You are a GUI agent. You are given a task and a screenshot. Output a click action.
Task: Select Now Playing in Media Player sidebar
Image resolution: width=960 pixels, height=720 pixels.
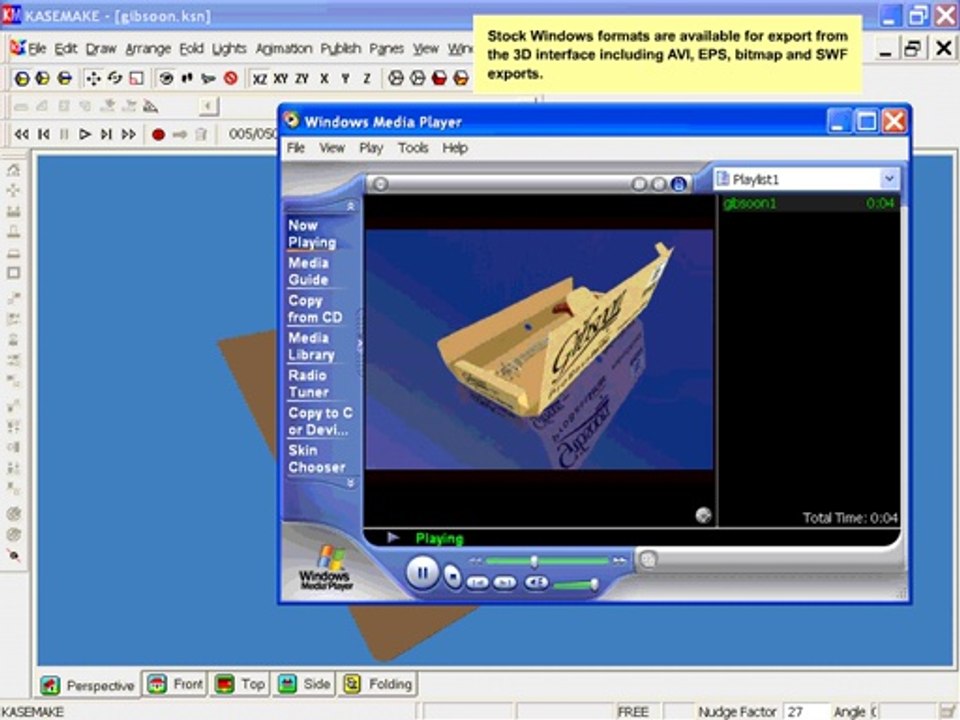coord(312,234)
